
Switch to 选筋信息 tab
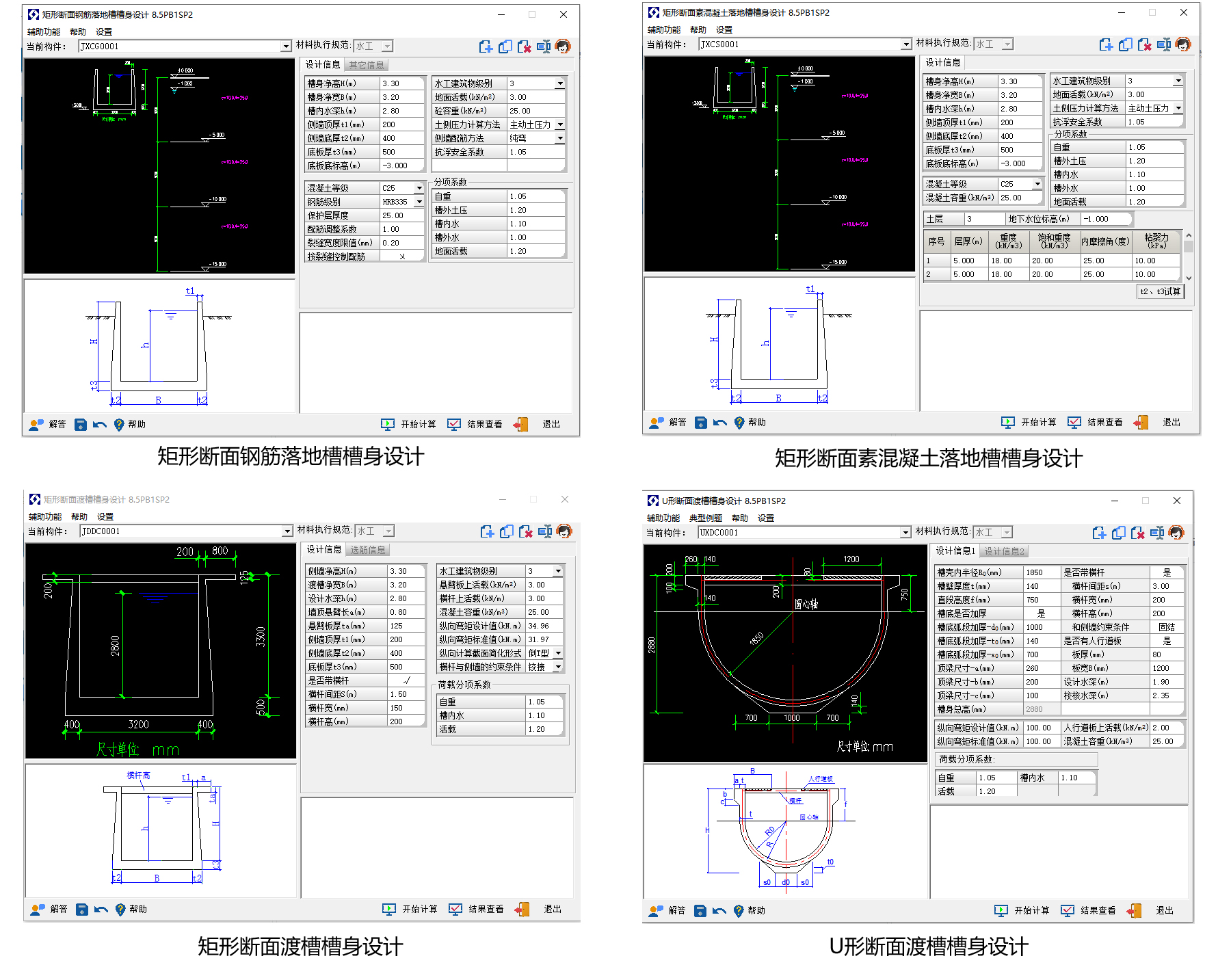pyautogui.click(x=367, y=550)
